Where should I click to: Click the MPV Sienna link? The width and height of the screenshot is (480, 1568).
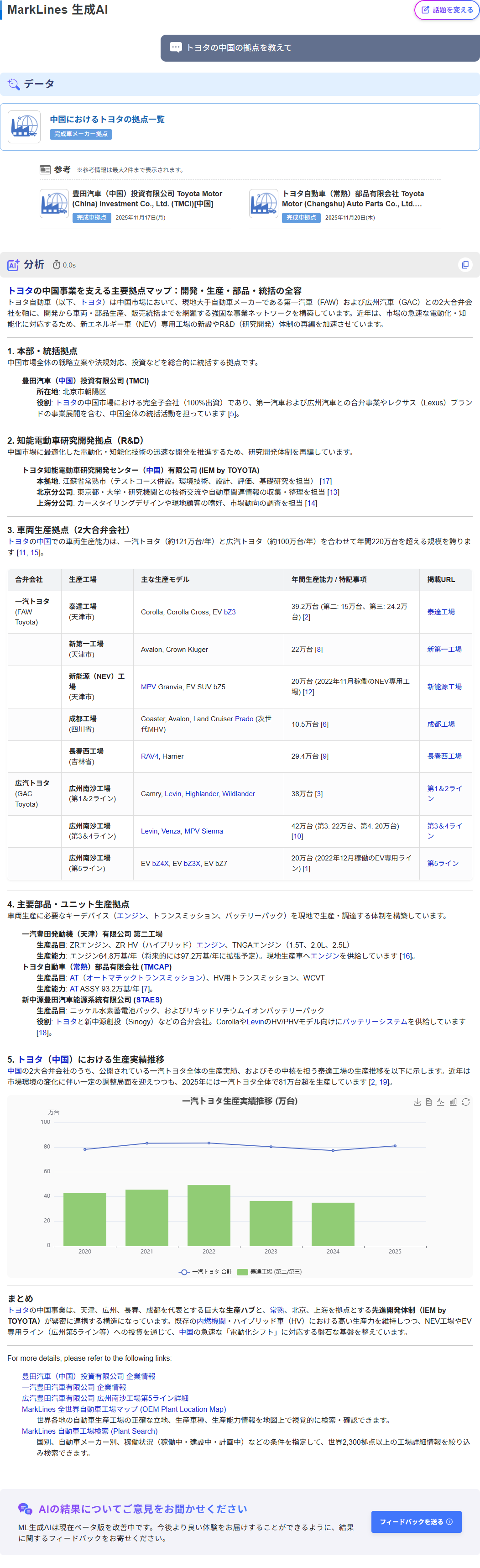(x=204, y=831)
